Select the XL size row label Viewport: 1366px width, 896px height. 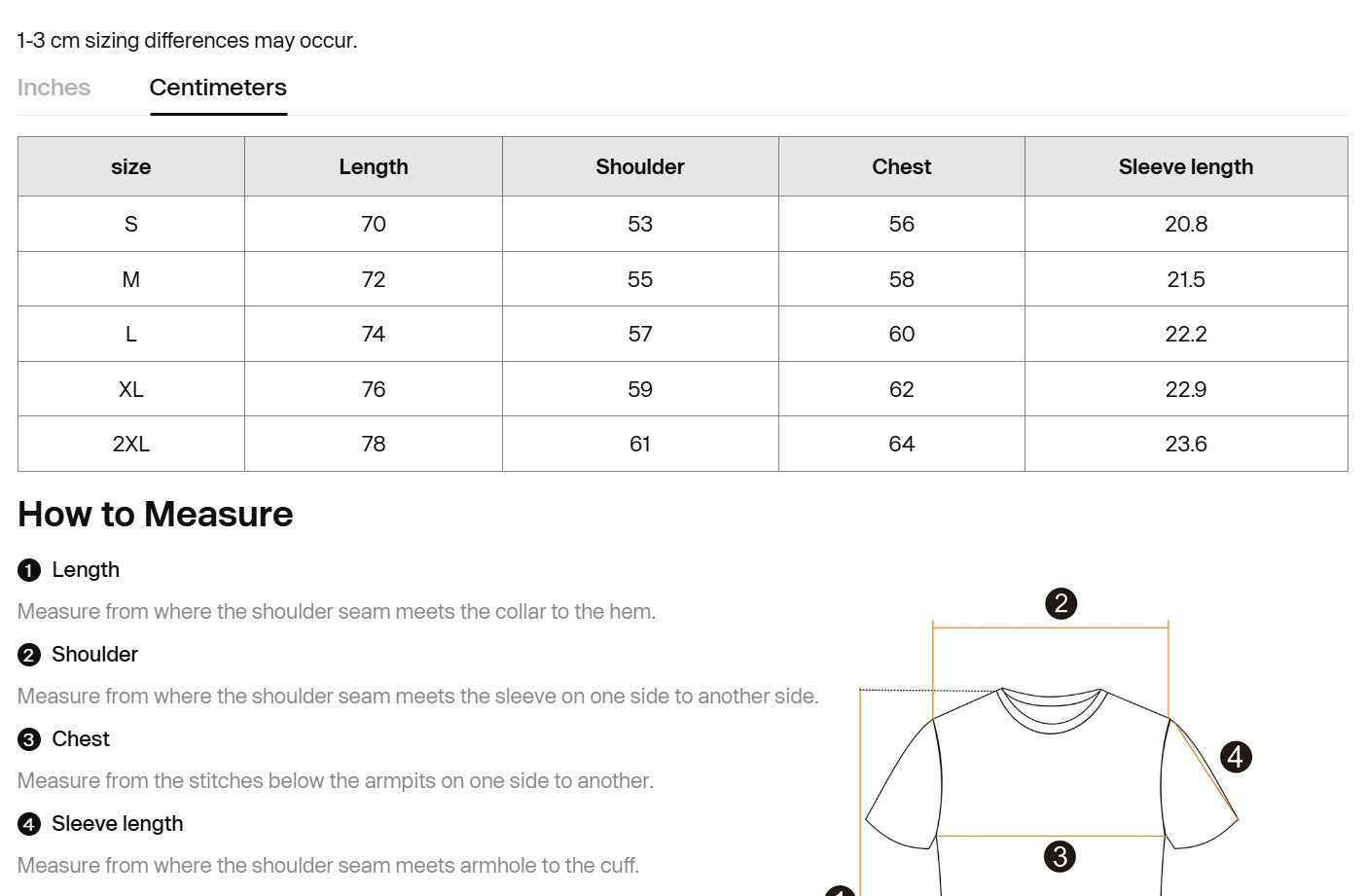point(131,389)
